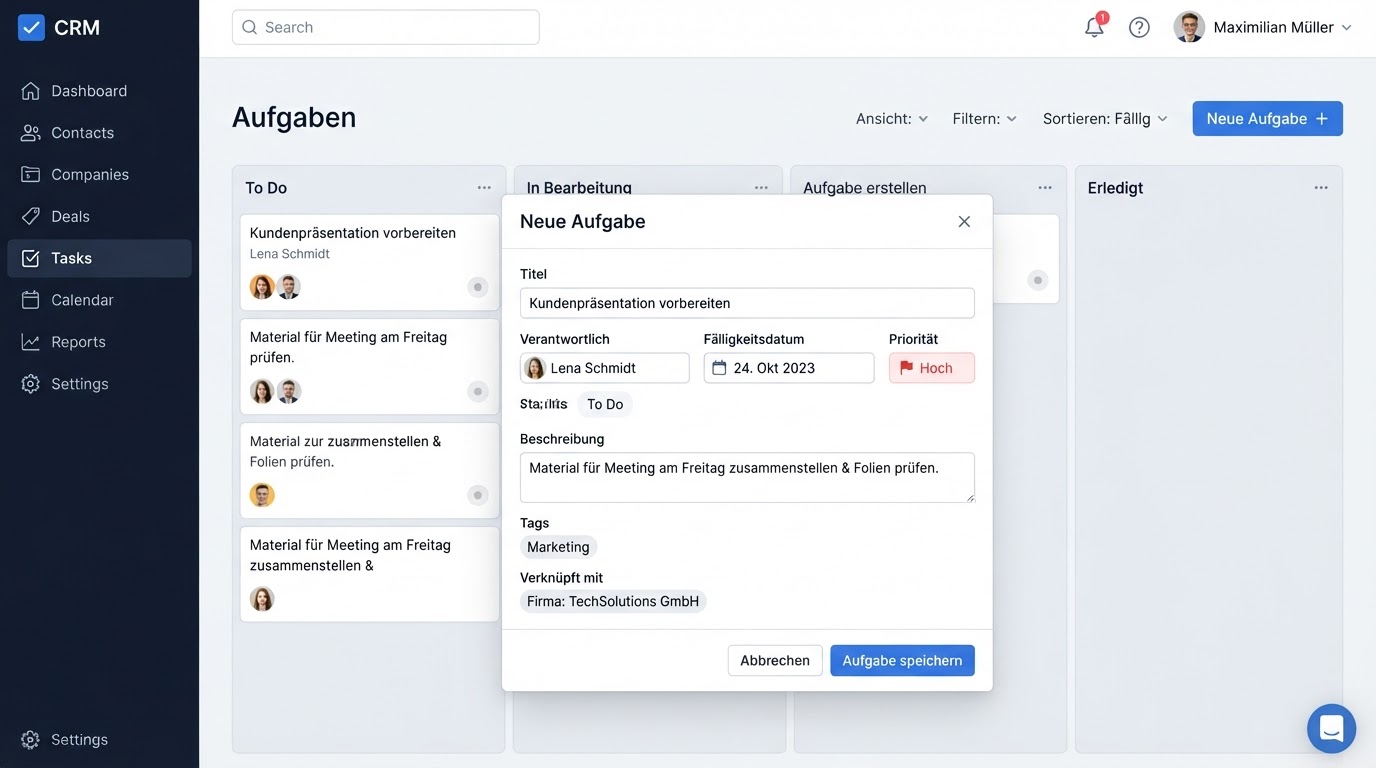The image size is (1376, 768).
Task: Change the status chip reading To Do in the dialog
Action: pyautogui.click(x=605, y=404)
